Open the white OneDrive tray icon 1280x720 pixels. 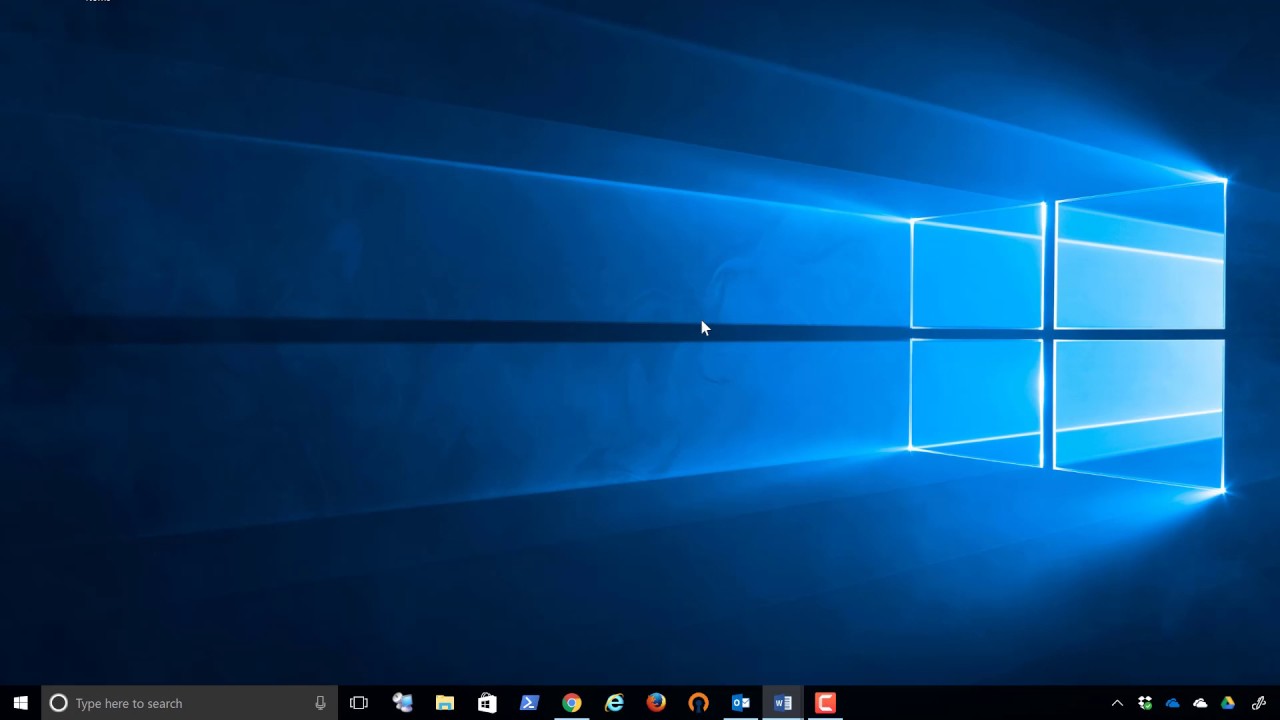click(1200, 703)
